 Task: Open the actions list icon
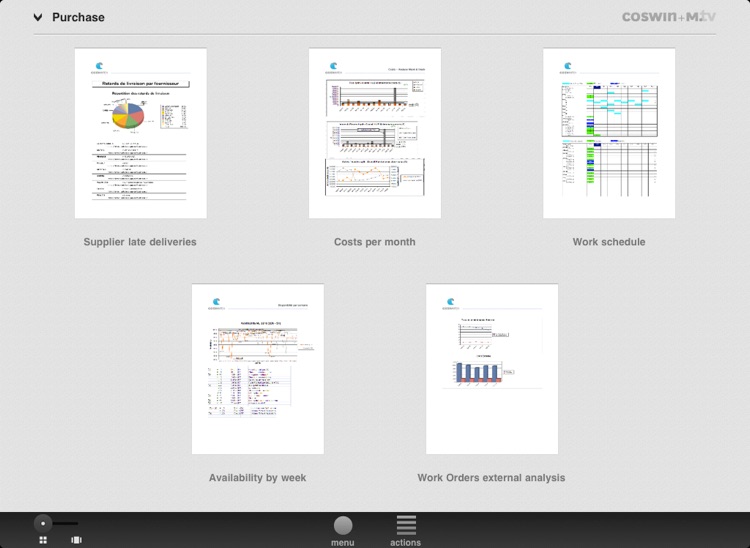tap(406, 526)
